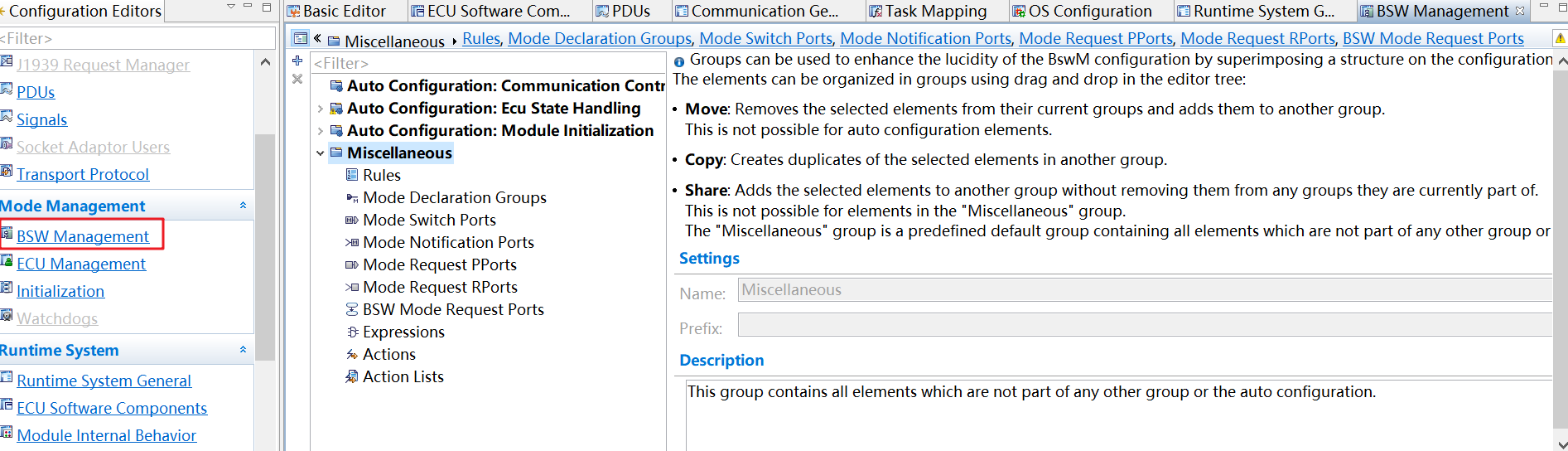Screen dimensions: 1568x451
Task: Collapse the Runtime System section
Action: tap(243, 350)
